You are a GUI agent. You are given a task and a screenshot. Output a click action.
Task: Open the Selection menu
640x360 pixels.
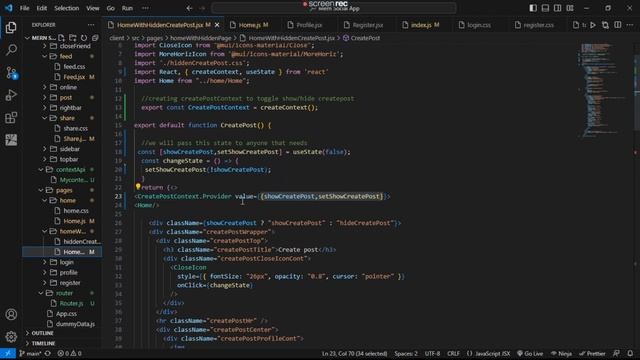pos(67,8)
